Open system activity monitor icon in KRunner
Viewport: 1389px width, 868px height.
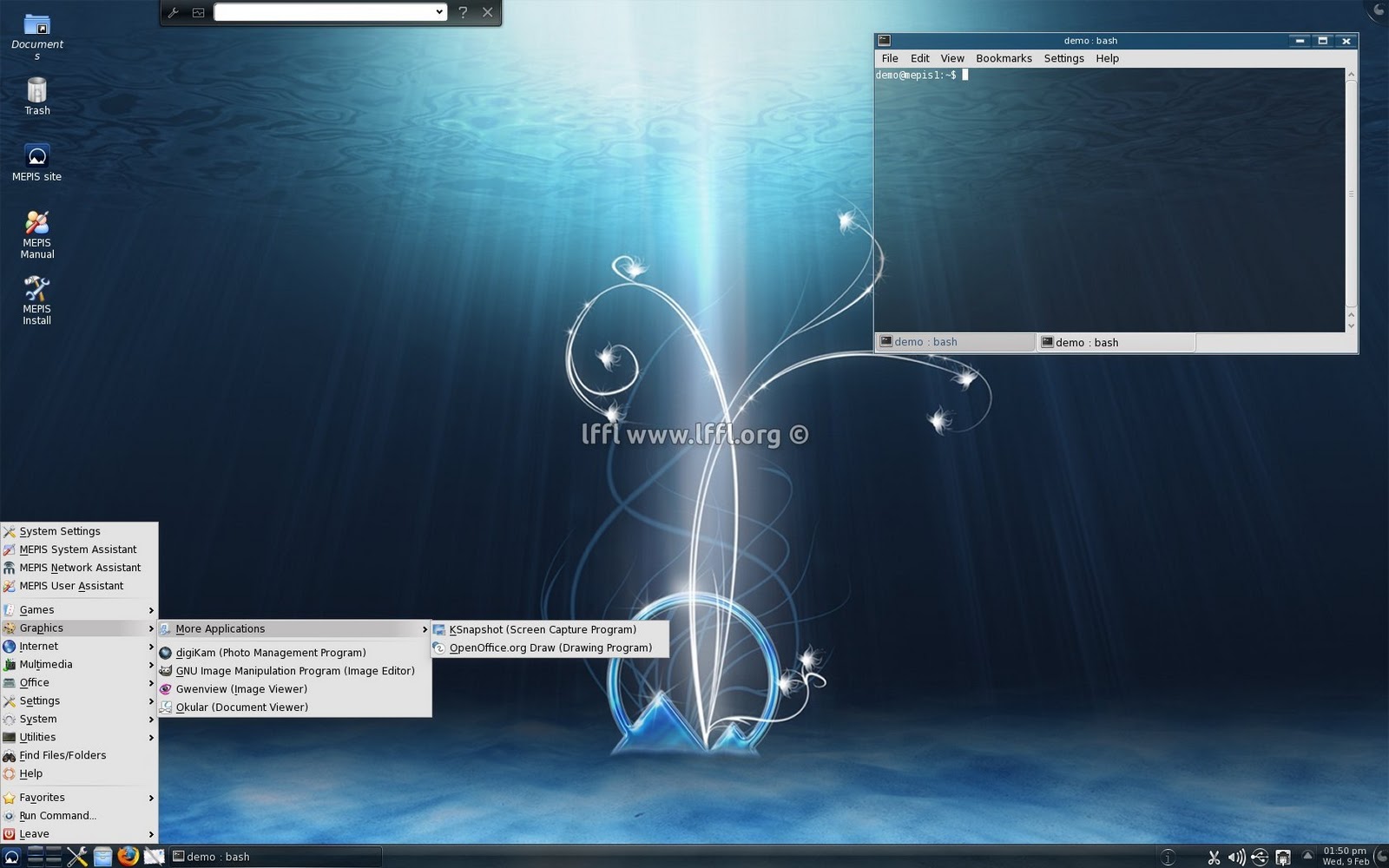point(198,12)
